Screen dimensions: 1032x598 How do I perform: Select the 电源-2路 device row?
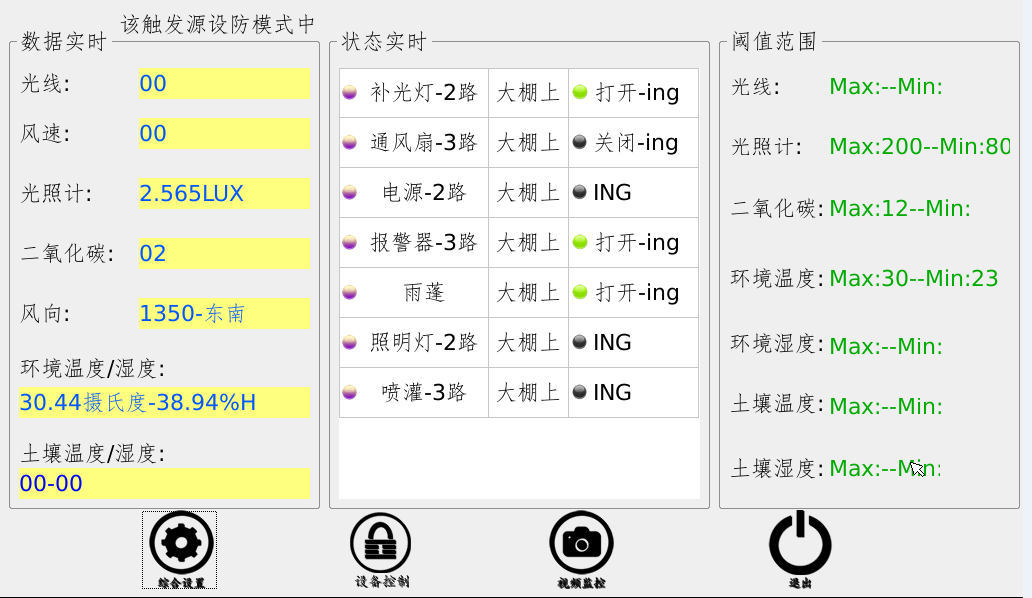pyautogui.click(x=424, y=193)
